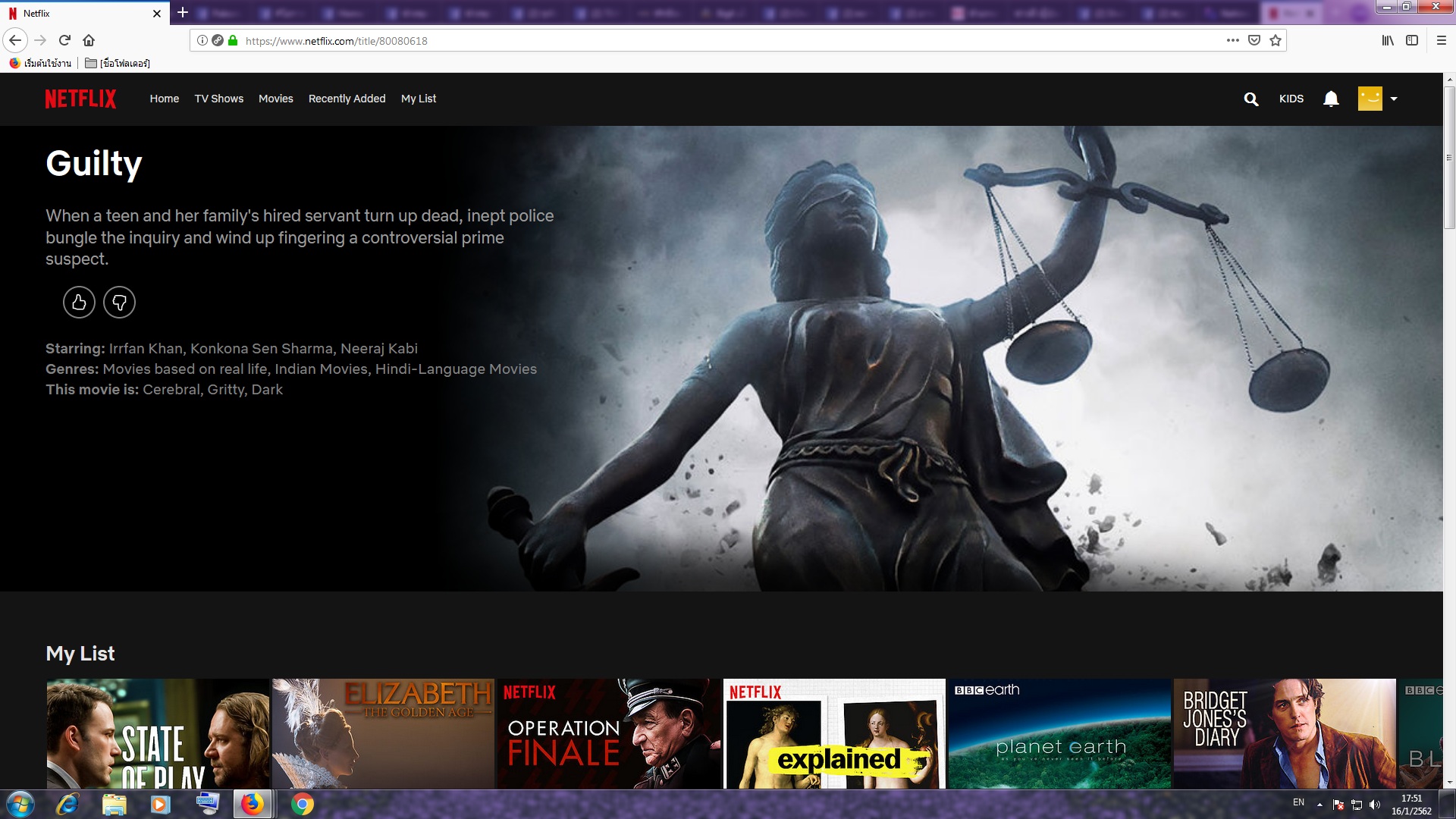Open the notifications bell icon
The image size is (1456, 819).
pos(1331,99)
